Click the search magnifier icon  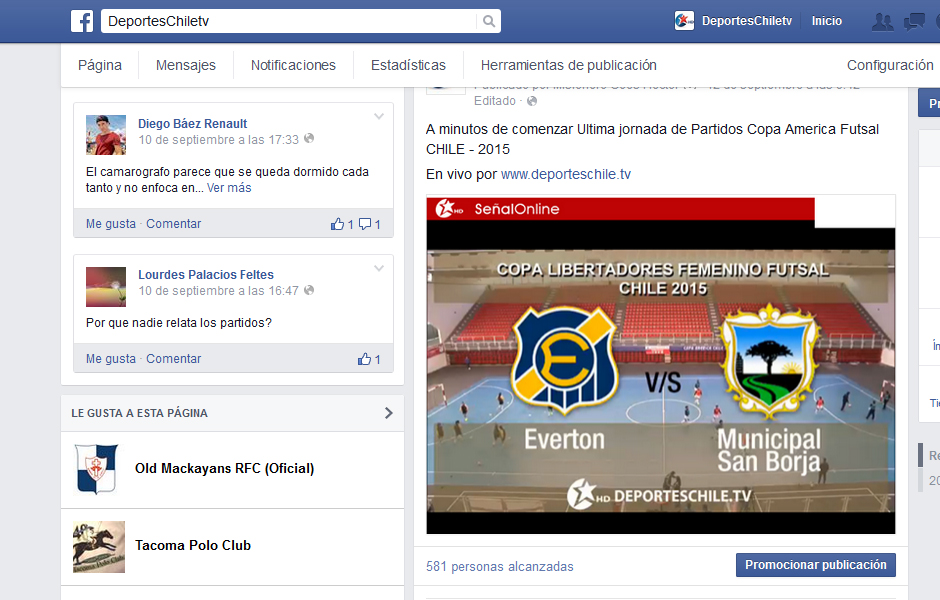click(488, 21)
